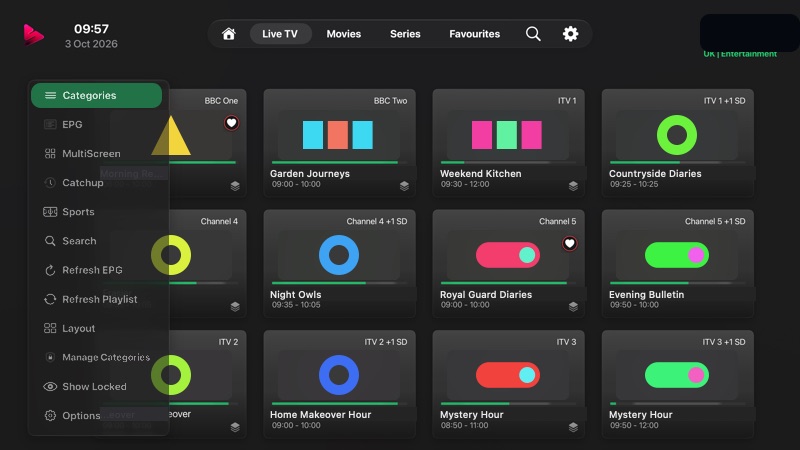Click the MultiScreen grid icon in sidebar
Image resolution: width=800 pixels, height=450 pixels.
pos(50,153)
